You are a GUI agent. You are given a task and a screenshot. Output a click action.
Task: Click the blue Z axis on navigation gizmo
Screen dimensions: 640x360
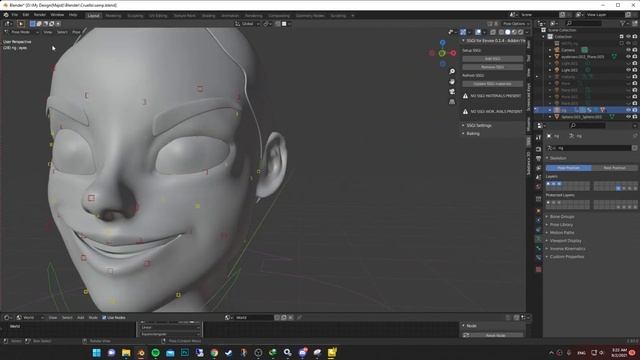point(442,42)
